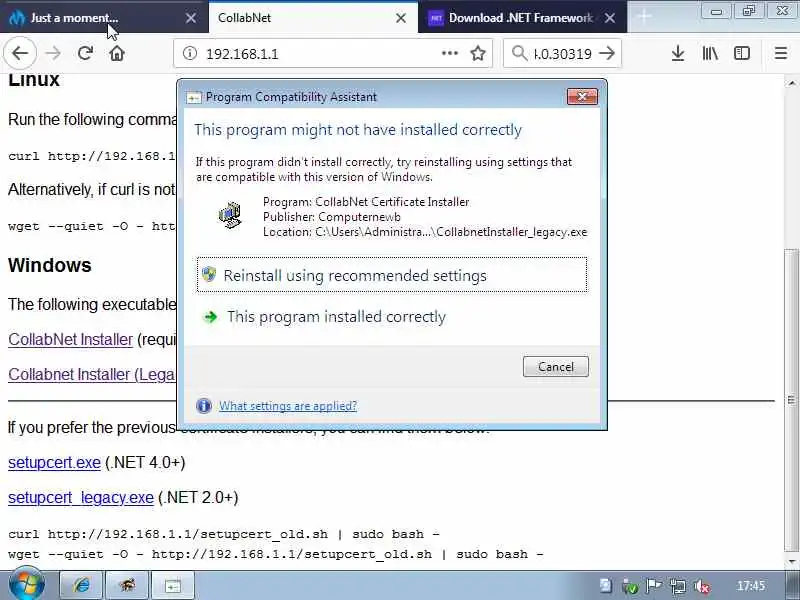Close the Program Compatibility Assistant dialog
The height and width of the screenshot is (600, 800).
(x=582, y=96)
